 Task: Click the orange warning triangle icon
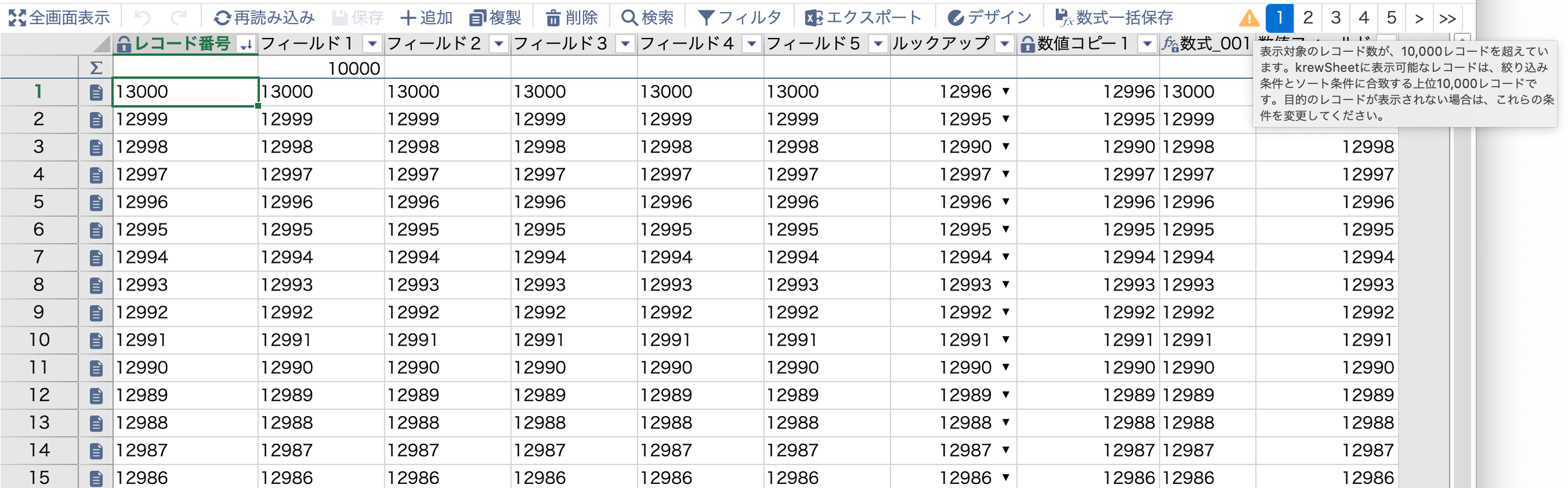1248,18
